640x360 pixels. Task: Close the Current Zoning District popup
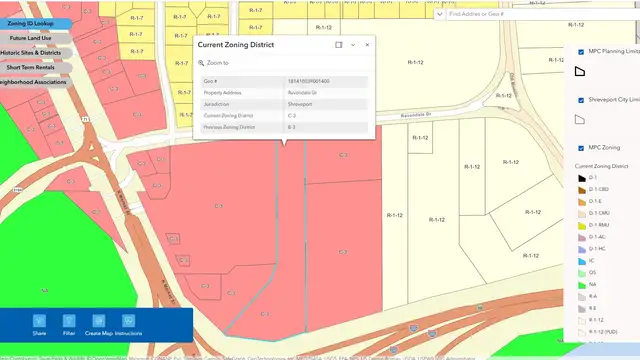(367, 45)
